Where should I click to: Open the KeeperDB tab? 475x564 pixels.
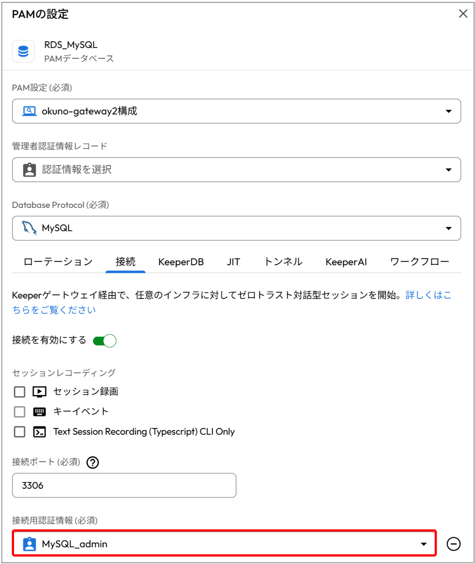[x=181, y=262]
